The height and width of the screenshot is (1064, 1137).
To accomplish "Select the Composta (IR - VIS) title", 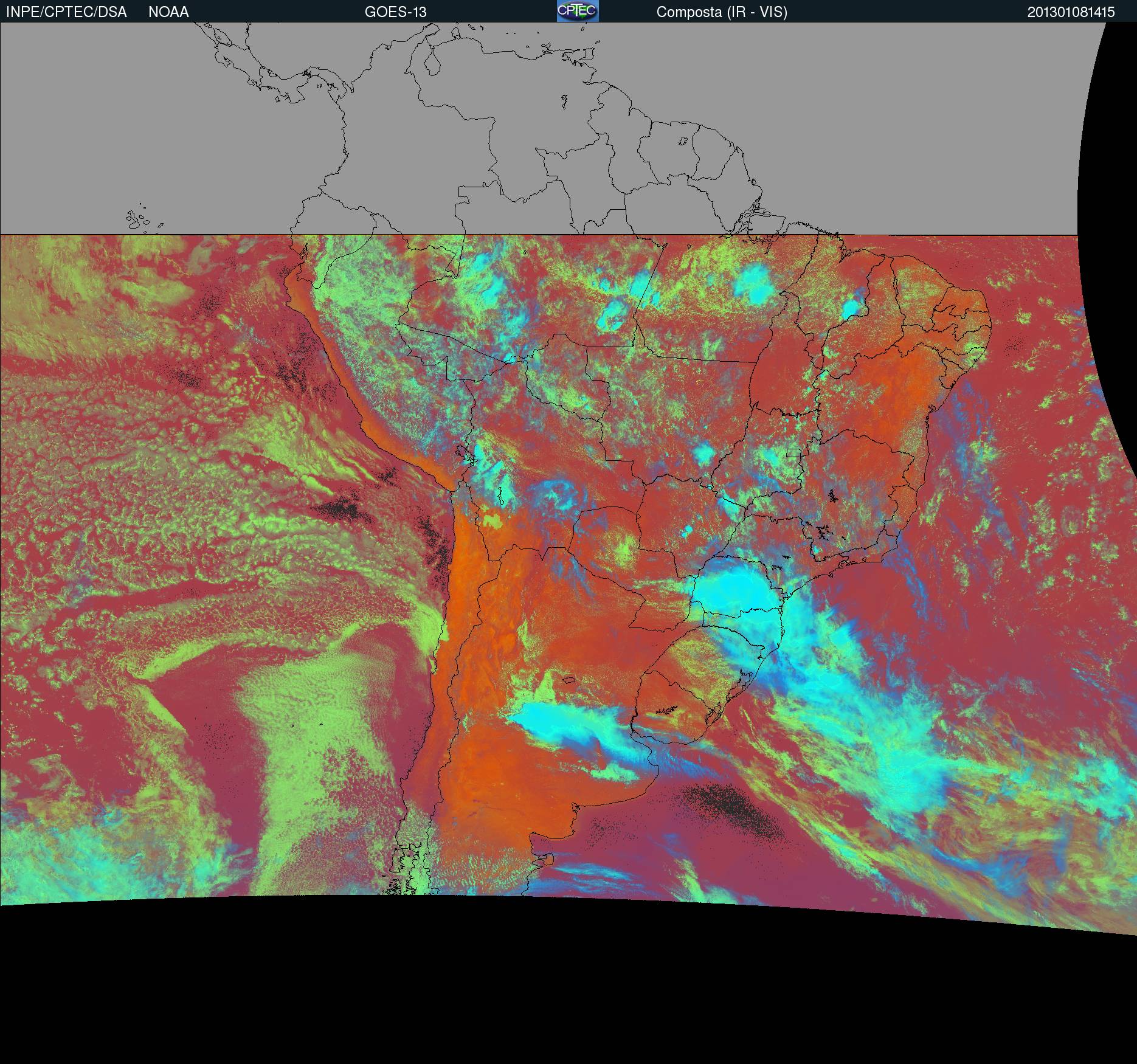I will click(722, 12).
